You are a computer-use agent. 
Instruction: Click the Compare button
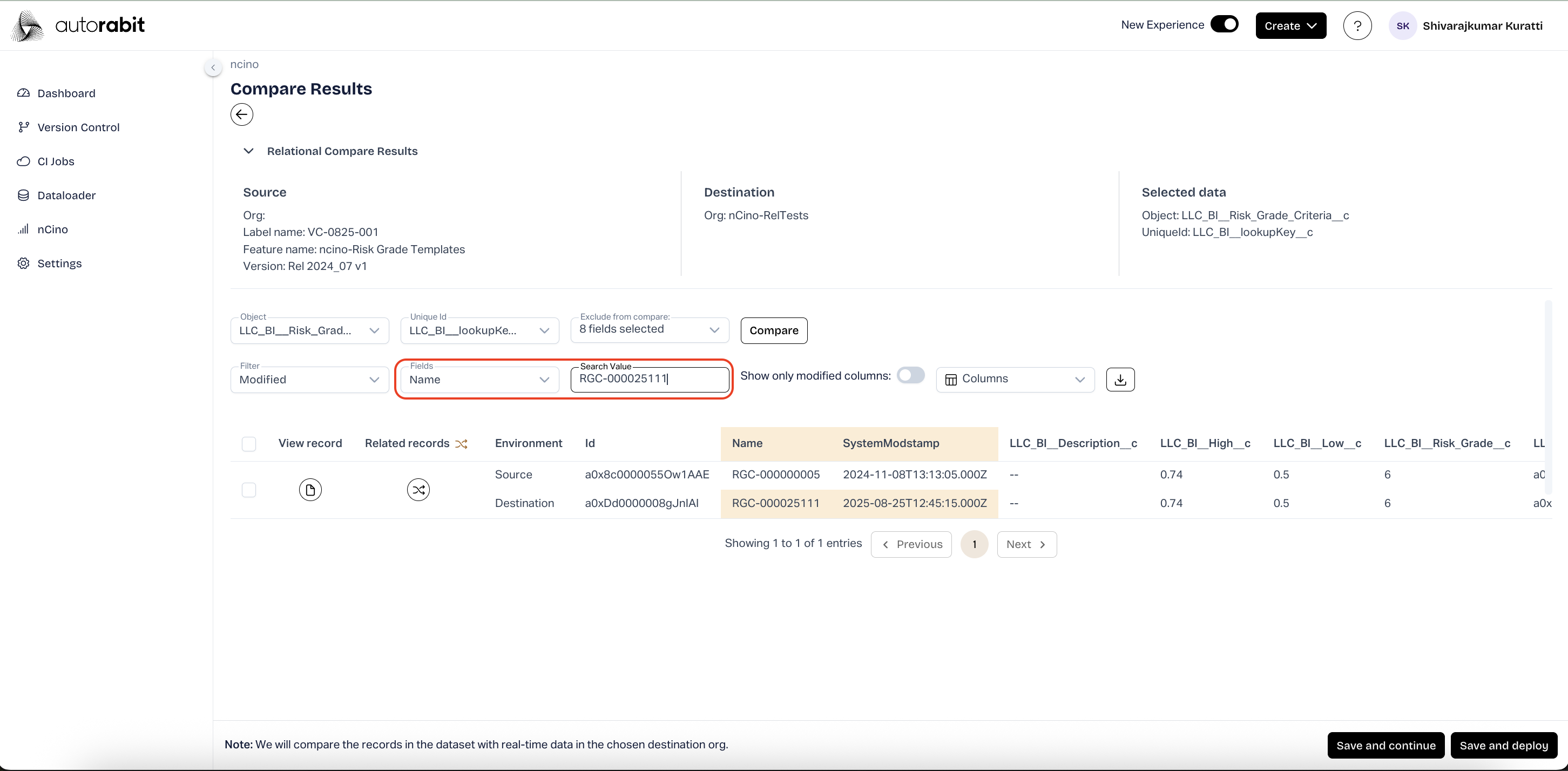pyautogui.click(x=774, y=330)
